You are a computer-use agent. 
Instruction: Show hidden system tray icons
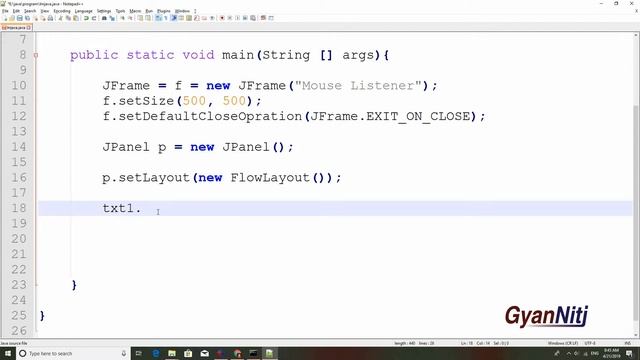coord(568,353)
